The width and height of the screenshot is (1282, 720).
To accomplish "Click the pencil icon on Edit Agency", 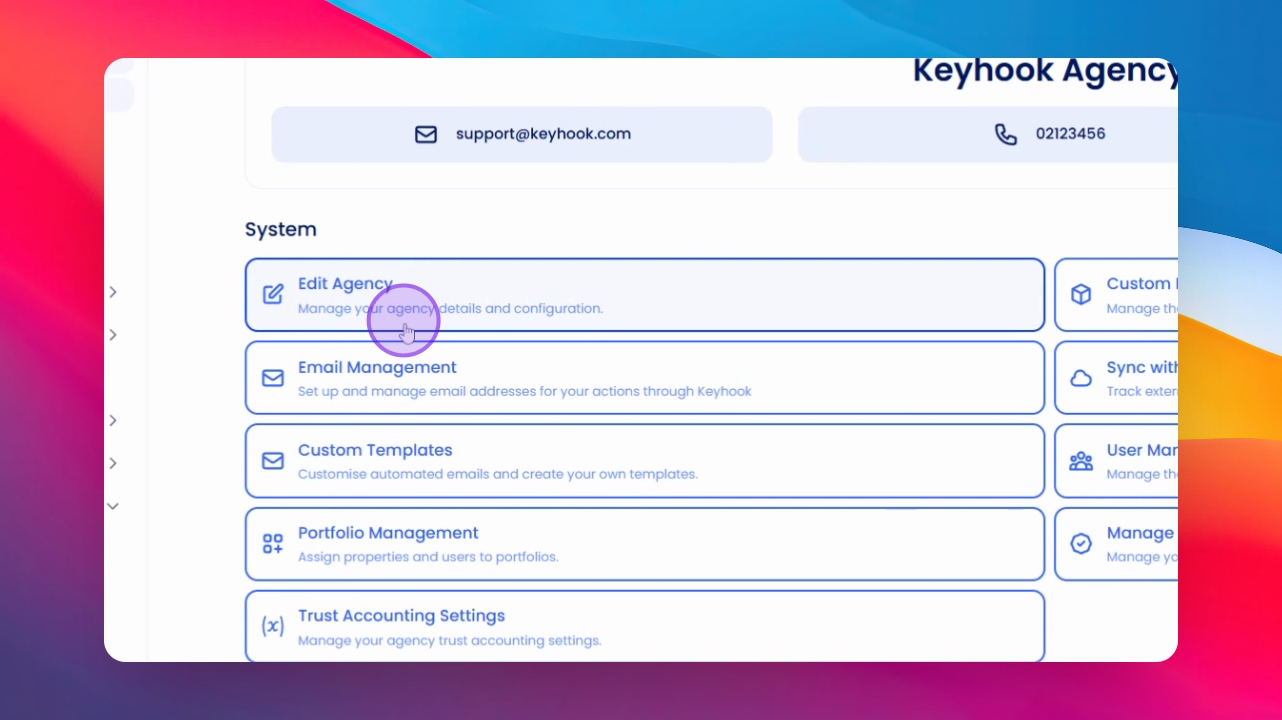I will click(273, 295).
